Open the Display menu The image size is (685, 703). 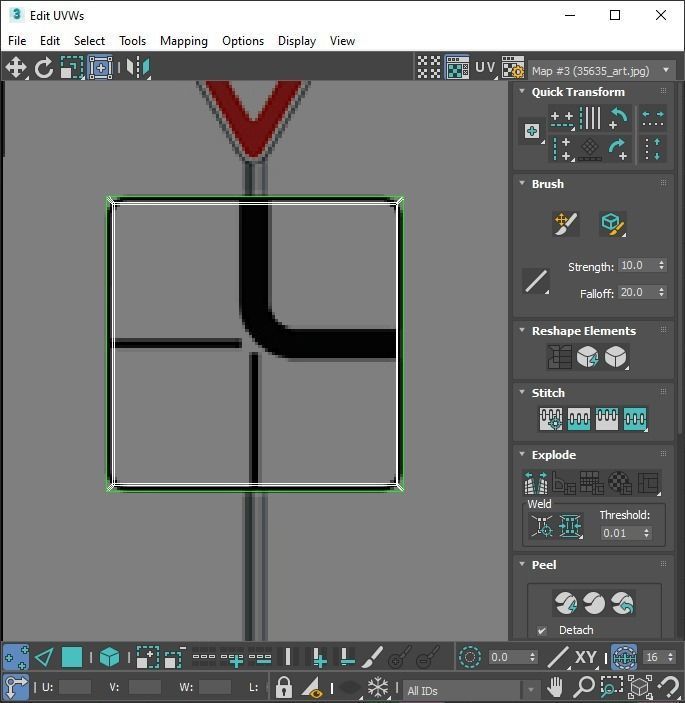(297, 41)
